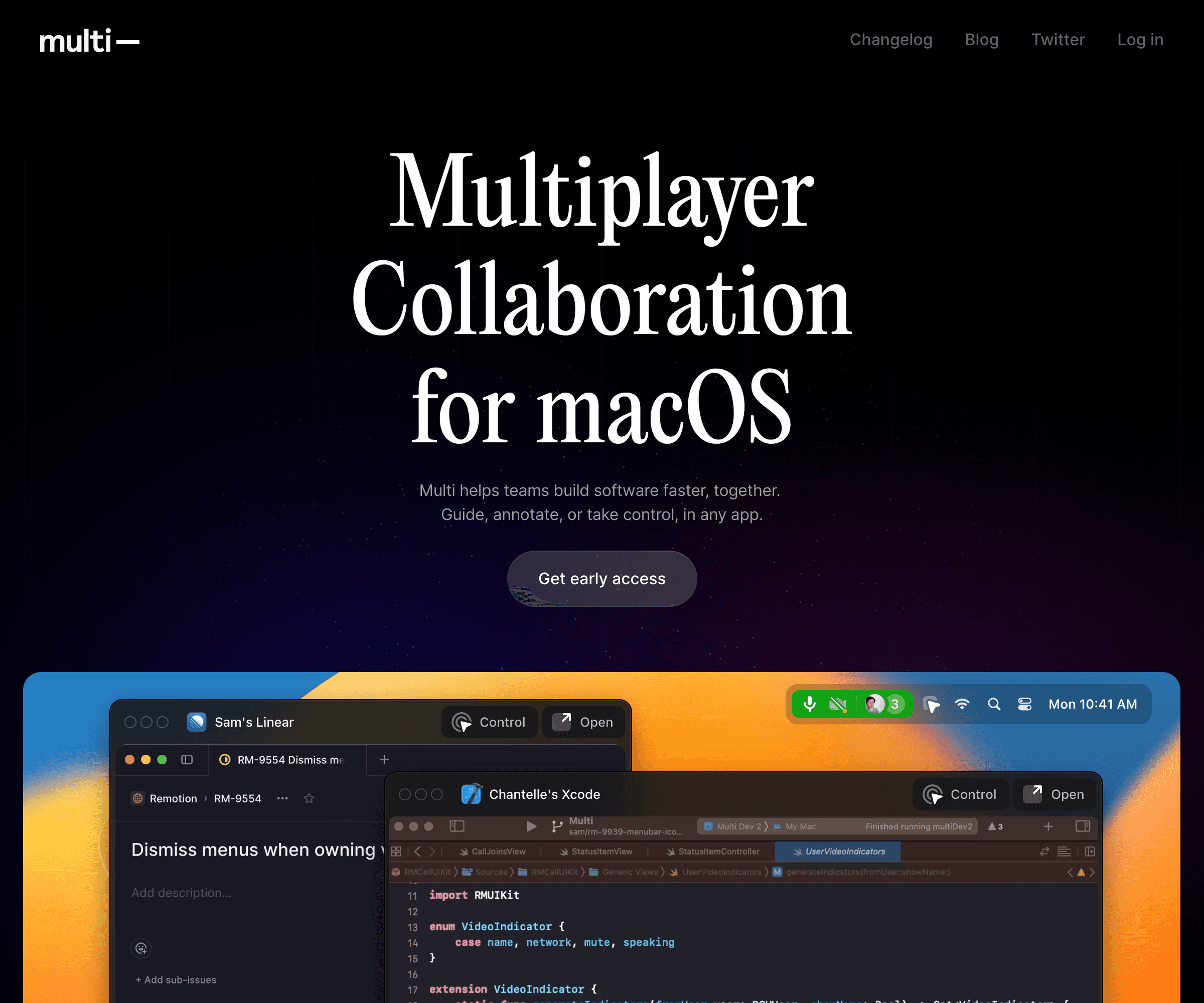Click the Mon 10:41 AM clock
The width and height of the screenshot is (1204, 1003).
[x=1092, y=704]
